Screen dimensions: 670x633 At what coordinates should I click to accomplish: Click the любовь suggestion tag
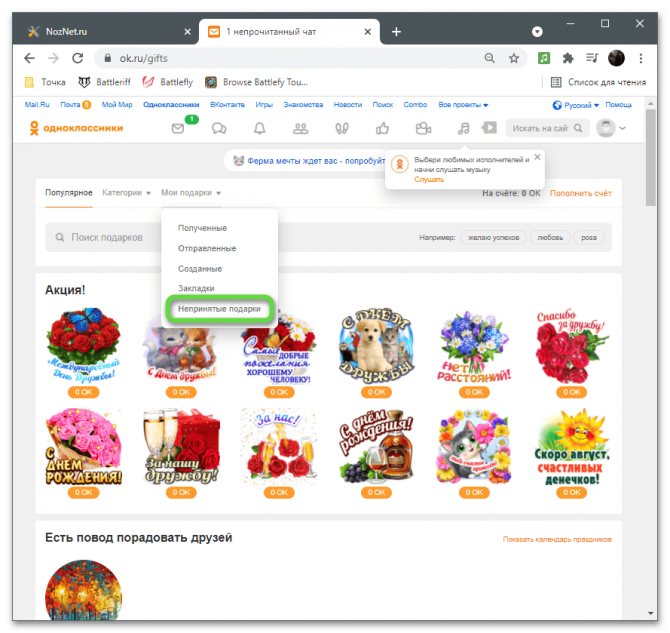[x=550, y=238]
